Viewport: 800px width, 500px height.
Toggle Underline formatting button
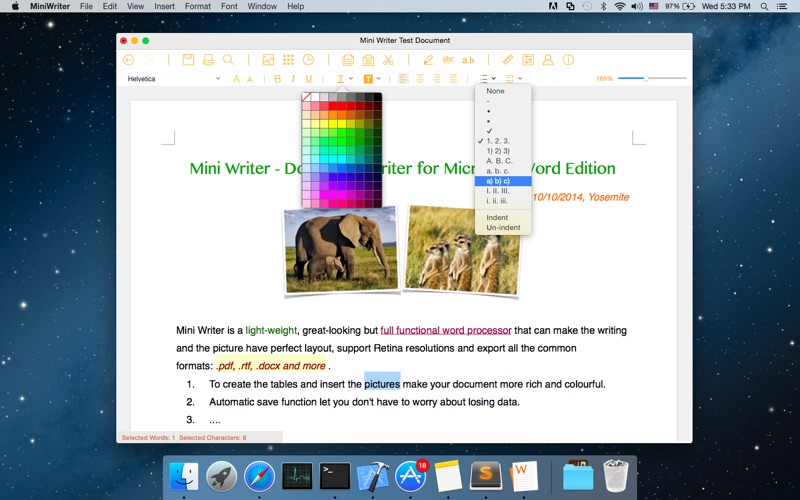[x=309, y=78]
